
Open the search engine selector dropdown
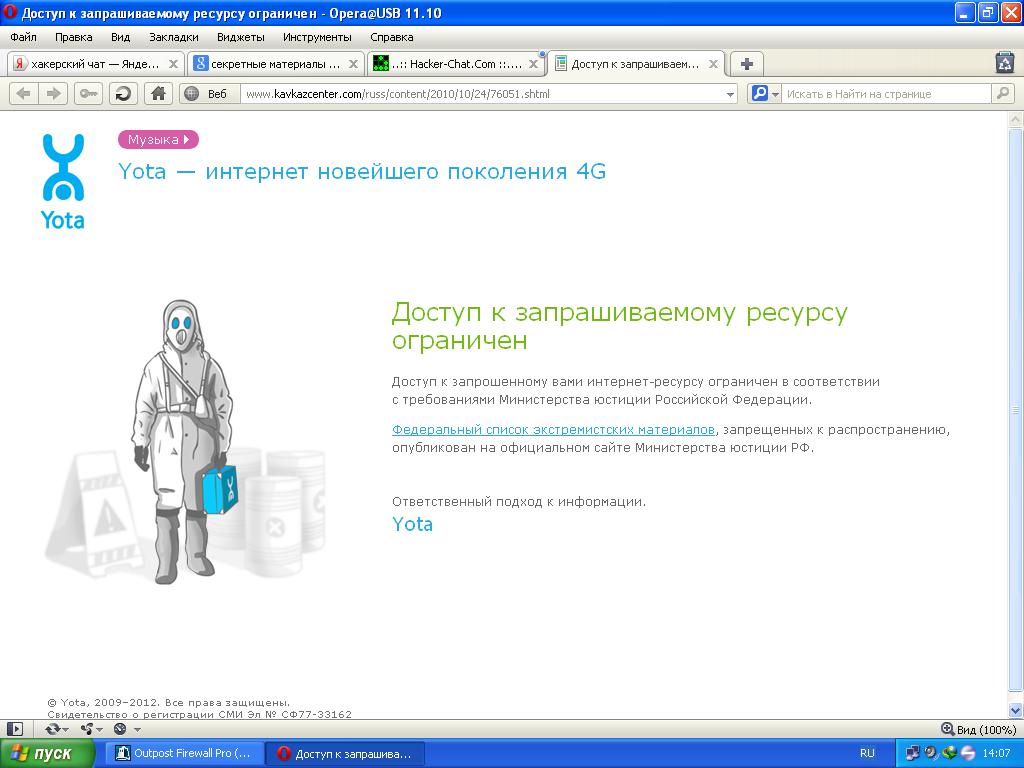pyautogui.click(x=776, y=95)
